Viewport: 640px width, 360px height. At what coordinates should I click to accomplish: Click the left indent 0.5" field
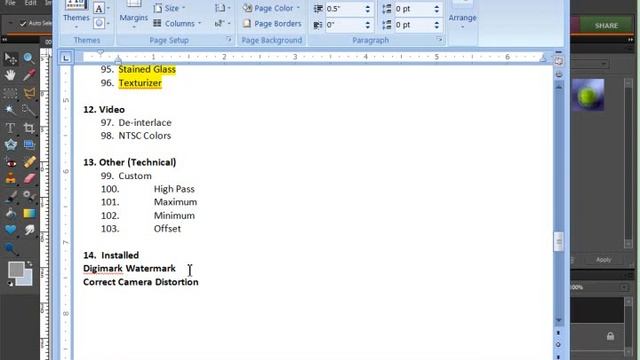pyautogui.click(x=344, y=9)
